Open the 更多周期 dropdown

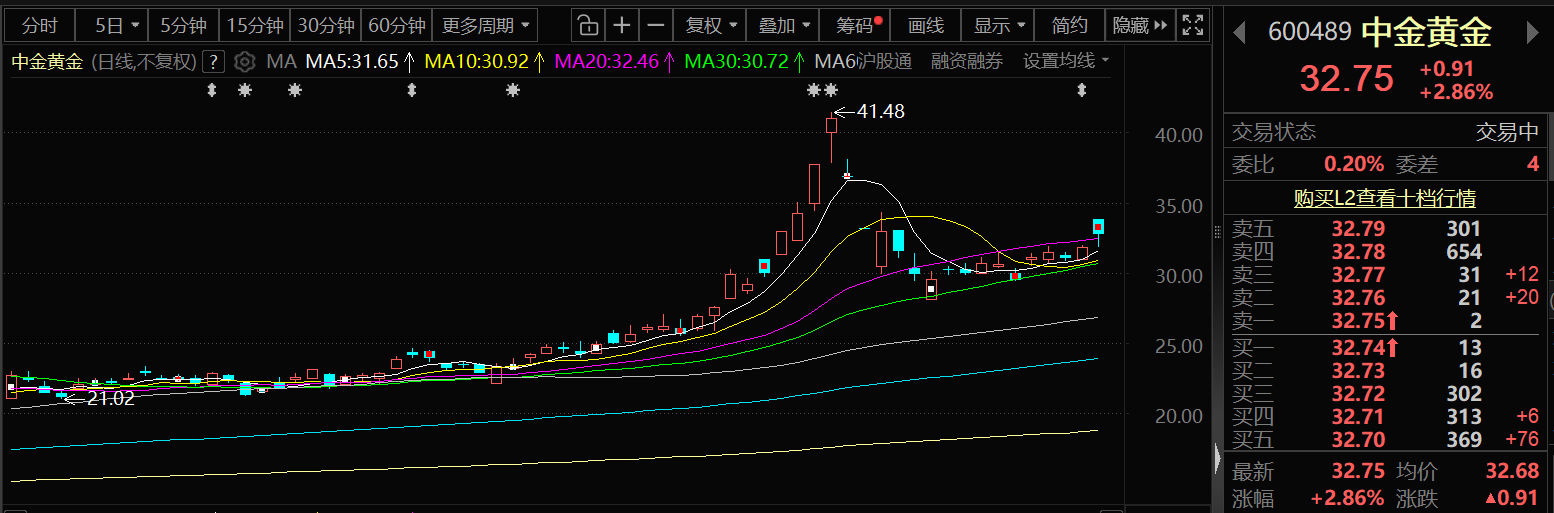coord(486,25)
